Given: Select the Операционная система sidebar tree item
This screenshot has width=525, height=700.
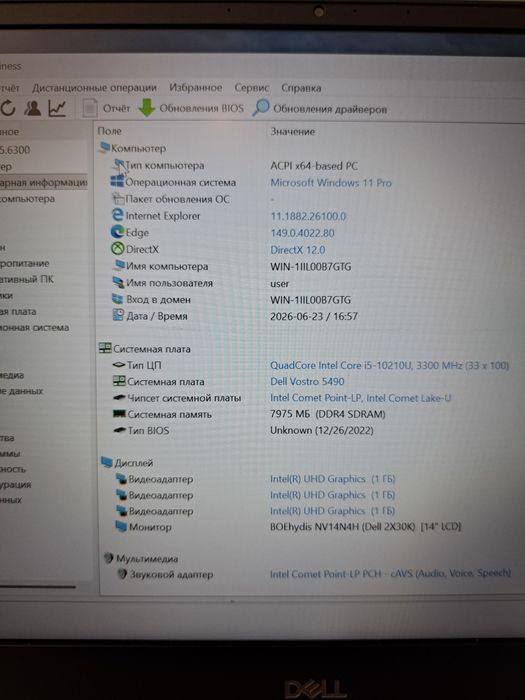Looking at the screenshot, I should coord(34,328).
